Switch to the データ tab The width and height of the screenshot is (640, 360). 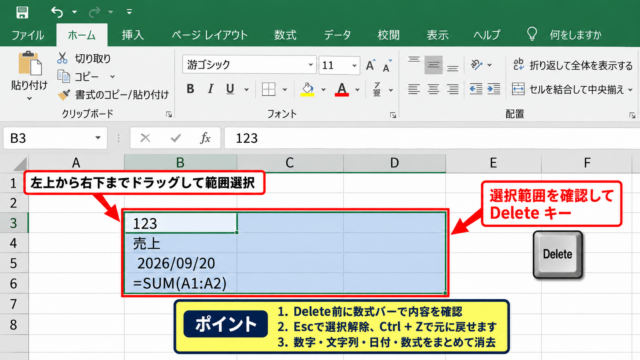pos(337,35)
